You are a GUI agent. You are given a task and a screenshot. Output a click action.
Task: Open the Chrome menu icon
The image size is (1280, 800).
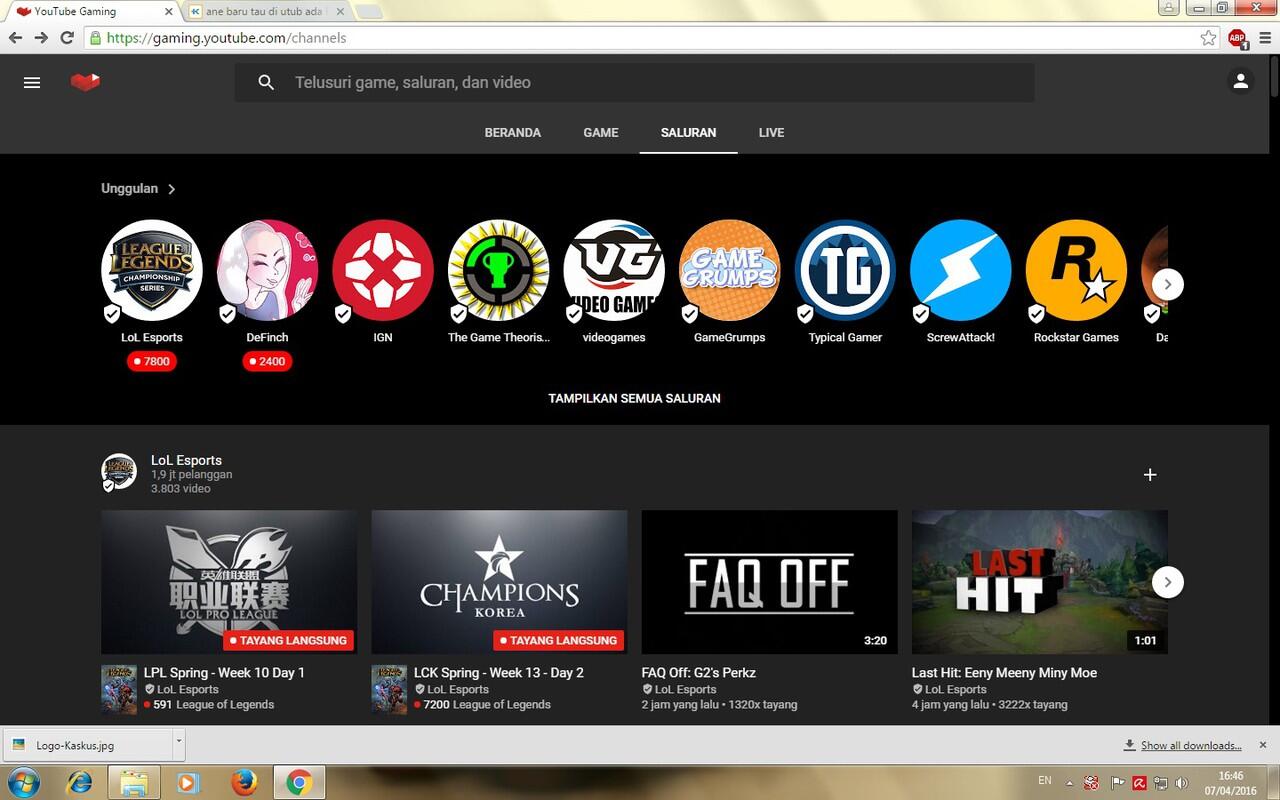[x=1263, y=38]
